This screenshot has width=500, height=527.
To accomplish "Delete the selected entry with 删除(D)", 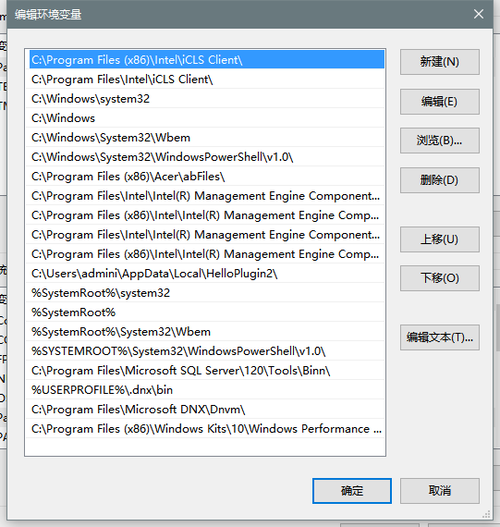I will coord(440,180).
